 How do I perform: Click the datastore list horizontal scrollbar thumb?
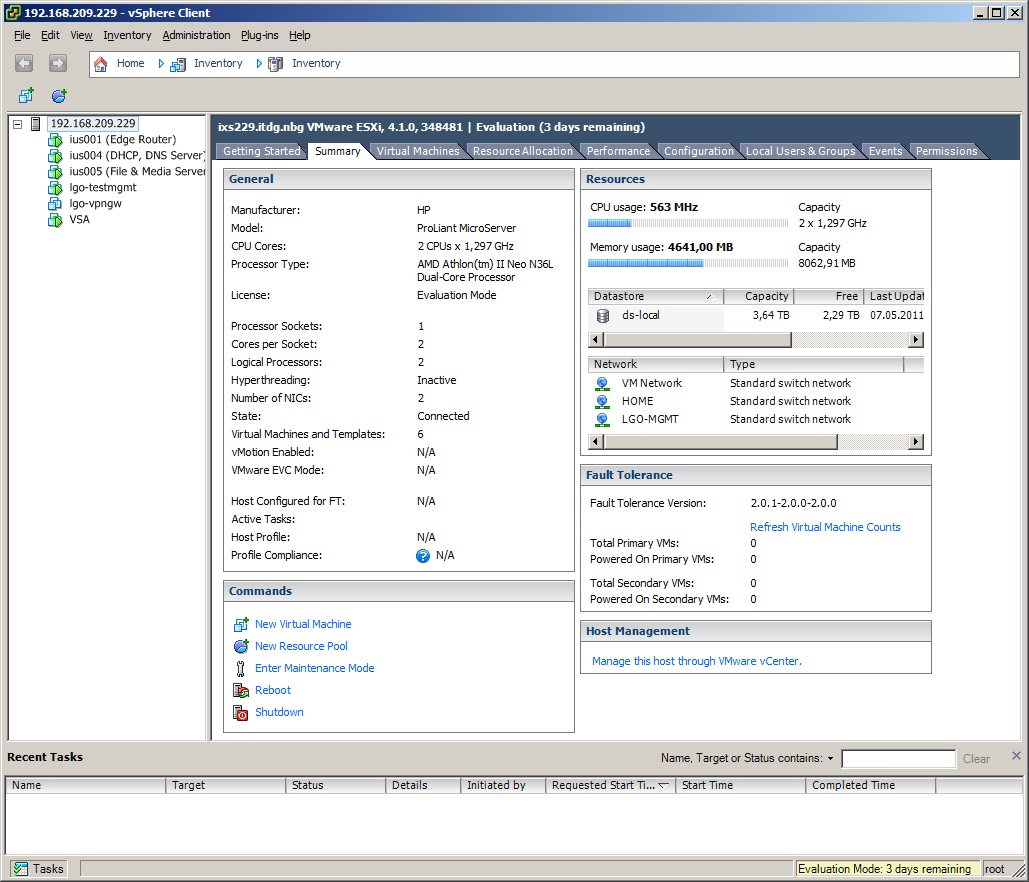[697, 340]
